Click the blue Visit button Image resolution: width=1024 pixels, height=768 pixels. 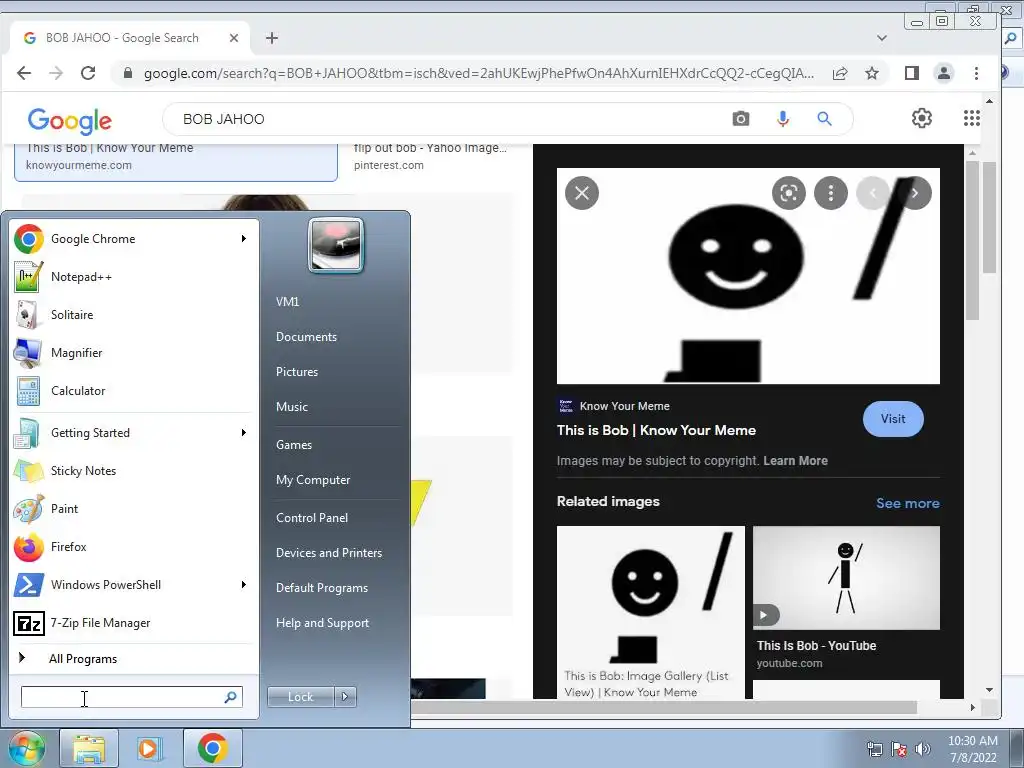893,419
